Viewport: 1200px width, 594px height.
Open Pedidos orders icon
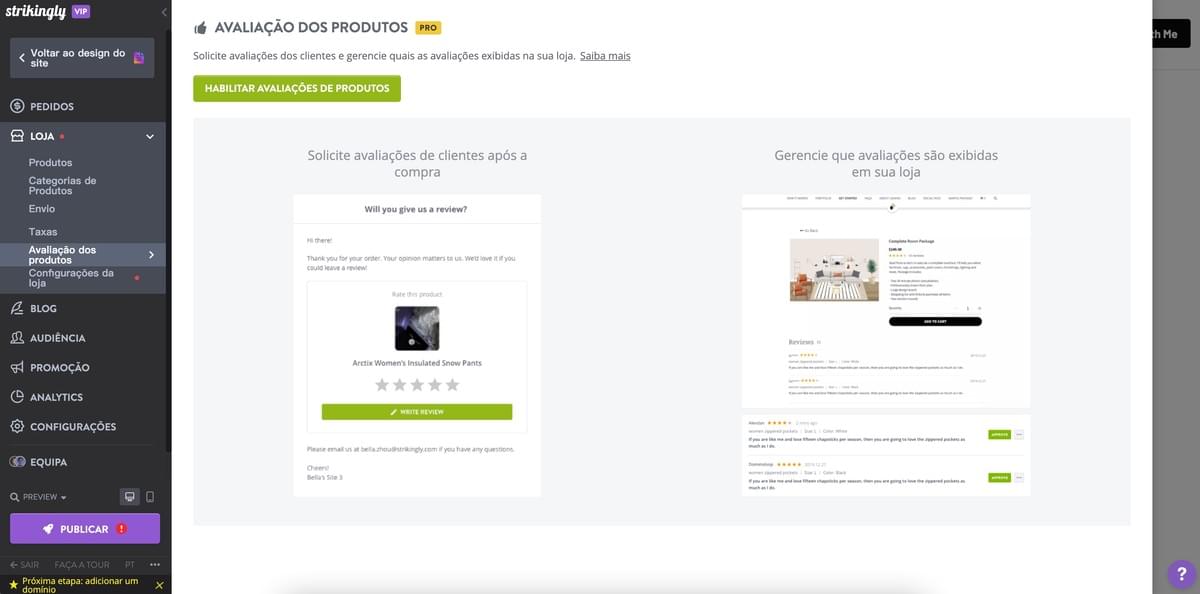pyautogui.click(x=17, y=106)
